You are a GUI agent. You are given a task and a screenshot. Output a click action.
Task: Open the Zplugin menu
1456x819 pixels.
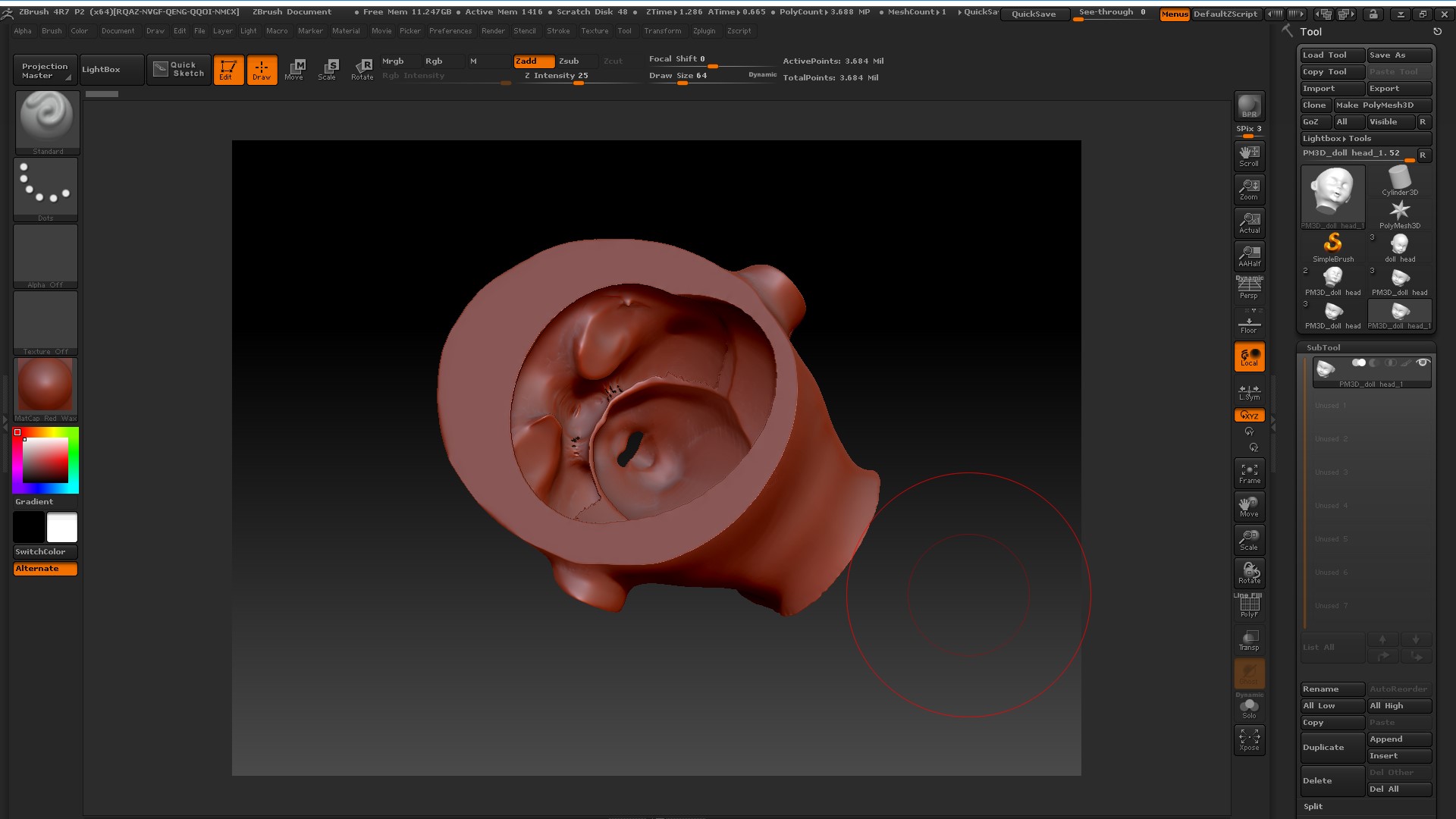704,31
